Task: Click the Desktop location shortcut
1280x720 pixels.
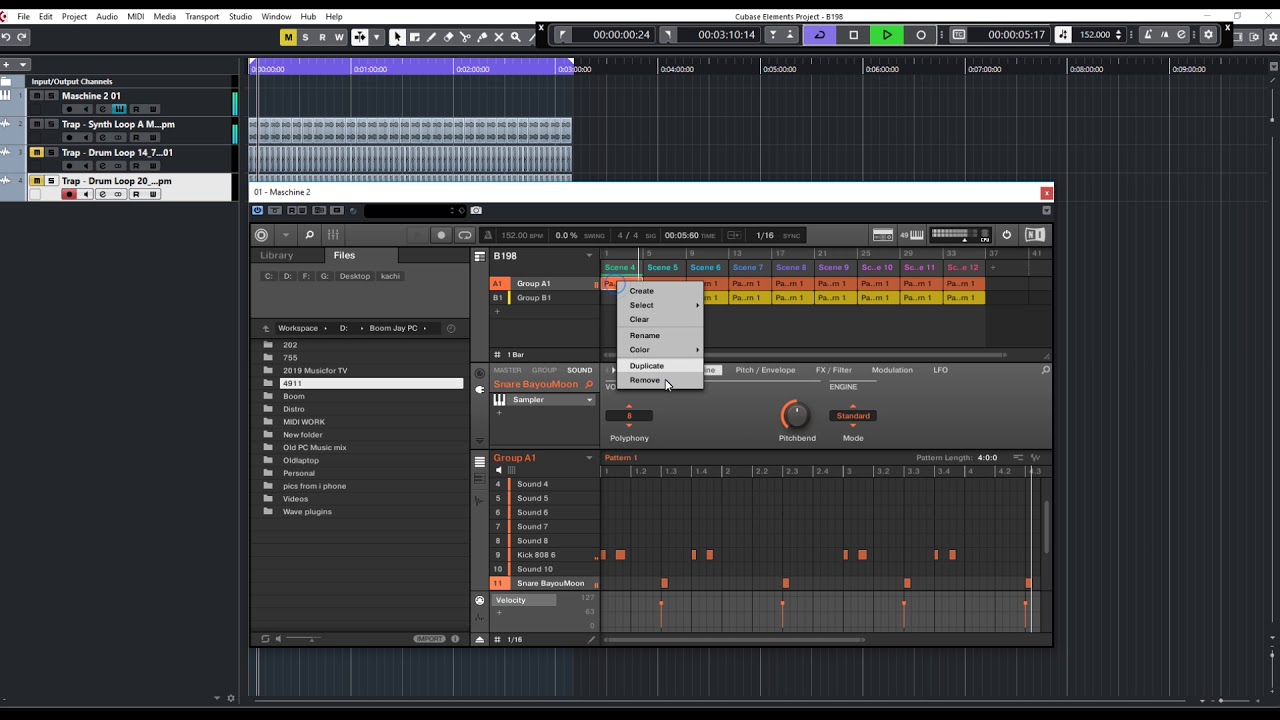Action: click(354, 276)
